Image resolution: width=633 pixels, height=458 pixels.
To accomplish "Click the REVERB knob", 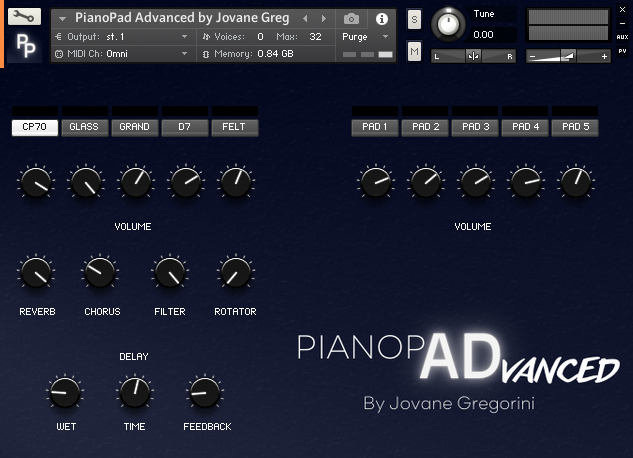I will pos(36,273).
